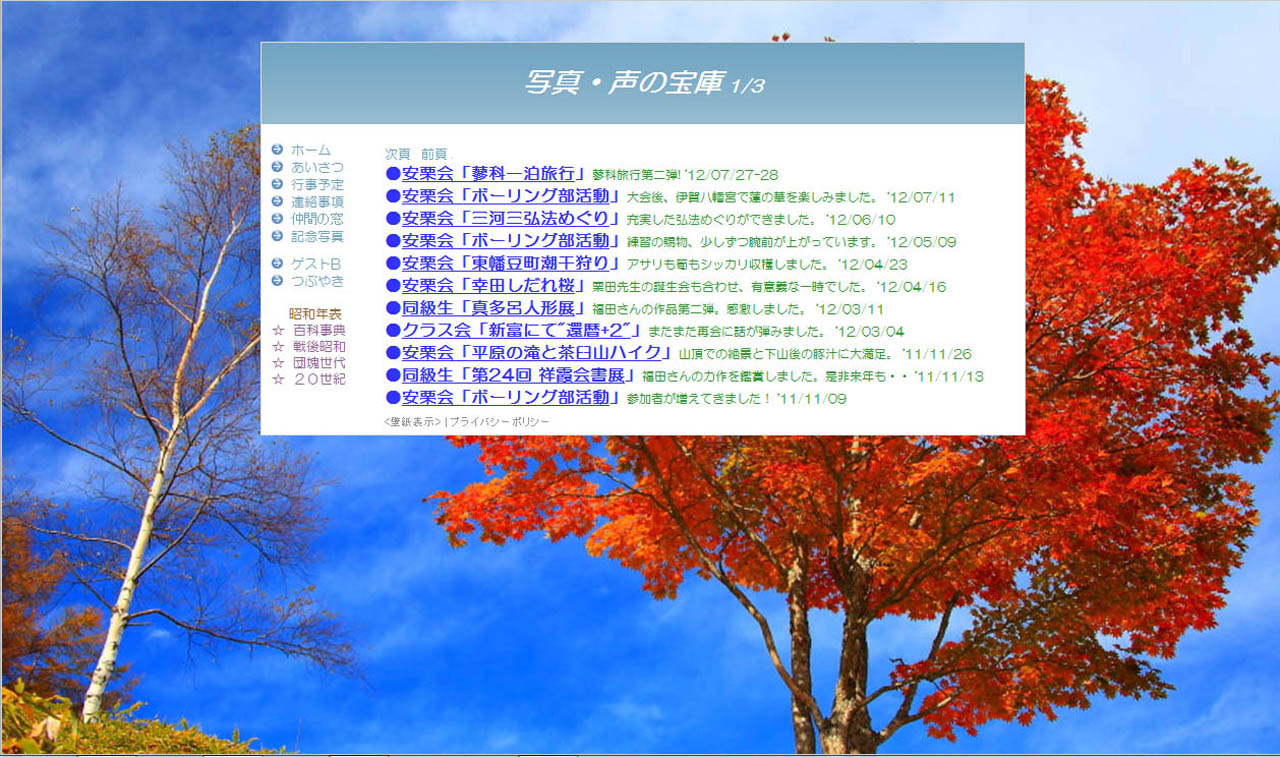Open the つぶやき sidebar item
Image resolution: width=1280 pixels, height=757 pixels.
point(317,281)
